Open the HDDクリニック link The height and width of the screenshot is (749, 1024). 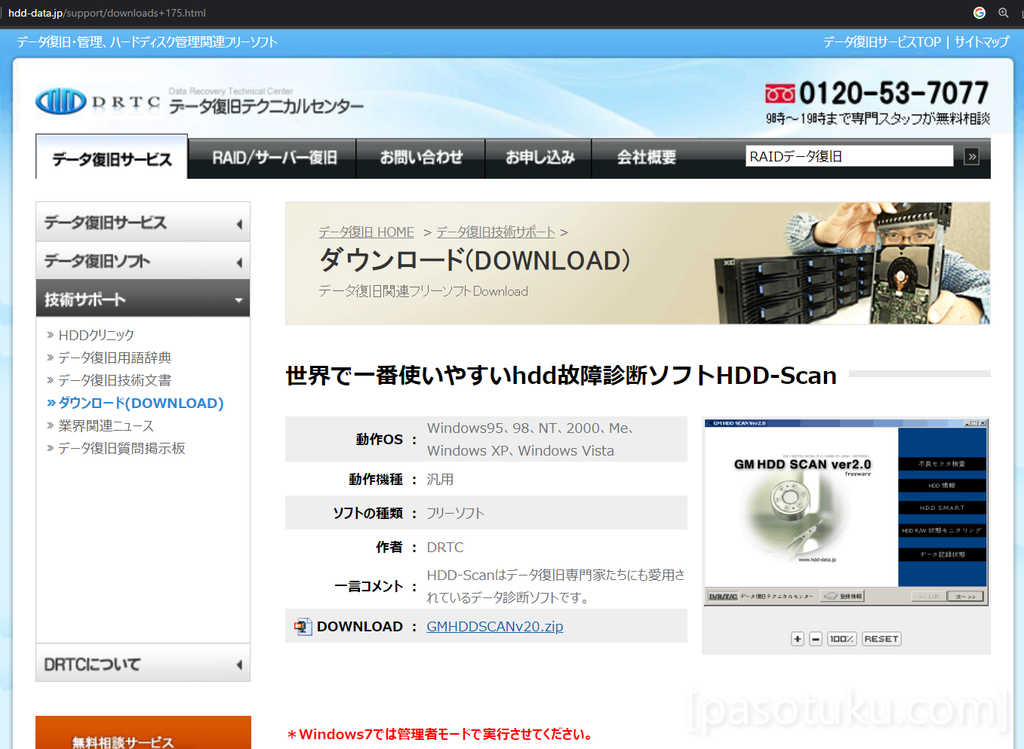pos(96,335)
